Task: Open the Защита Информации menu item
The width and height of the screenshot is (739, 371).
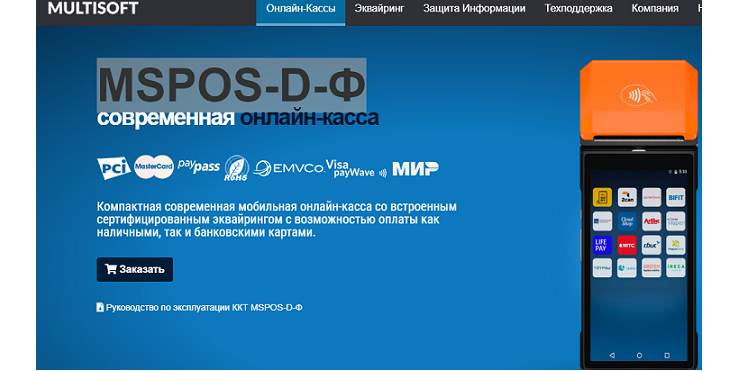Action: click(474, 8)
